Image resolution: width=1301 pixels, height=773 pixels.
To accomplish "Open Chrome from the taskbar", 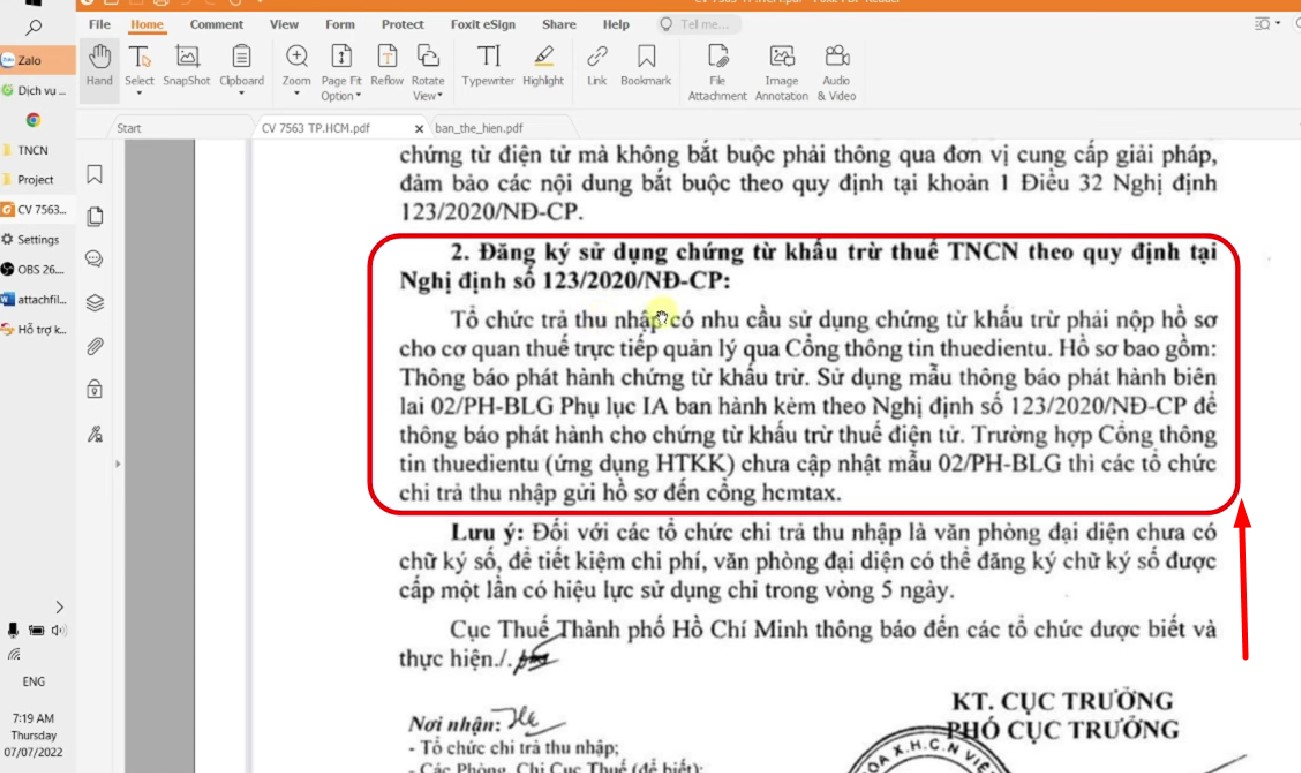I will [33, 120].
